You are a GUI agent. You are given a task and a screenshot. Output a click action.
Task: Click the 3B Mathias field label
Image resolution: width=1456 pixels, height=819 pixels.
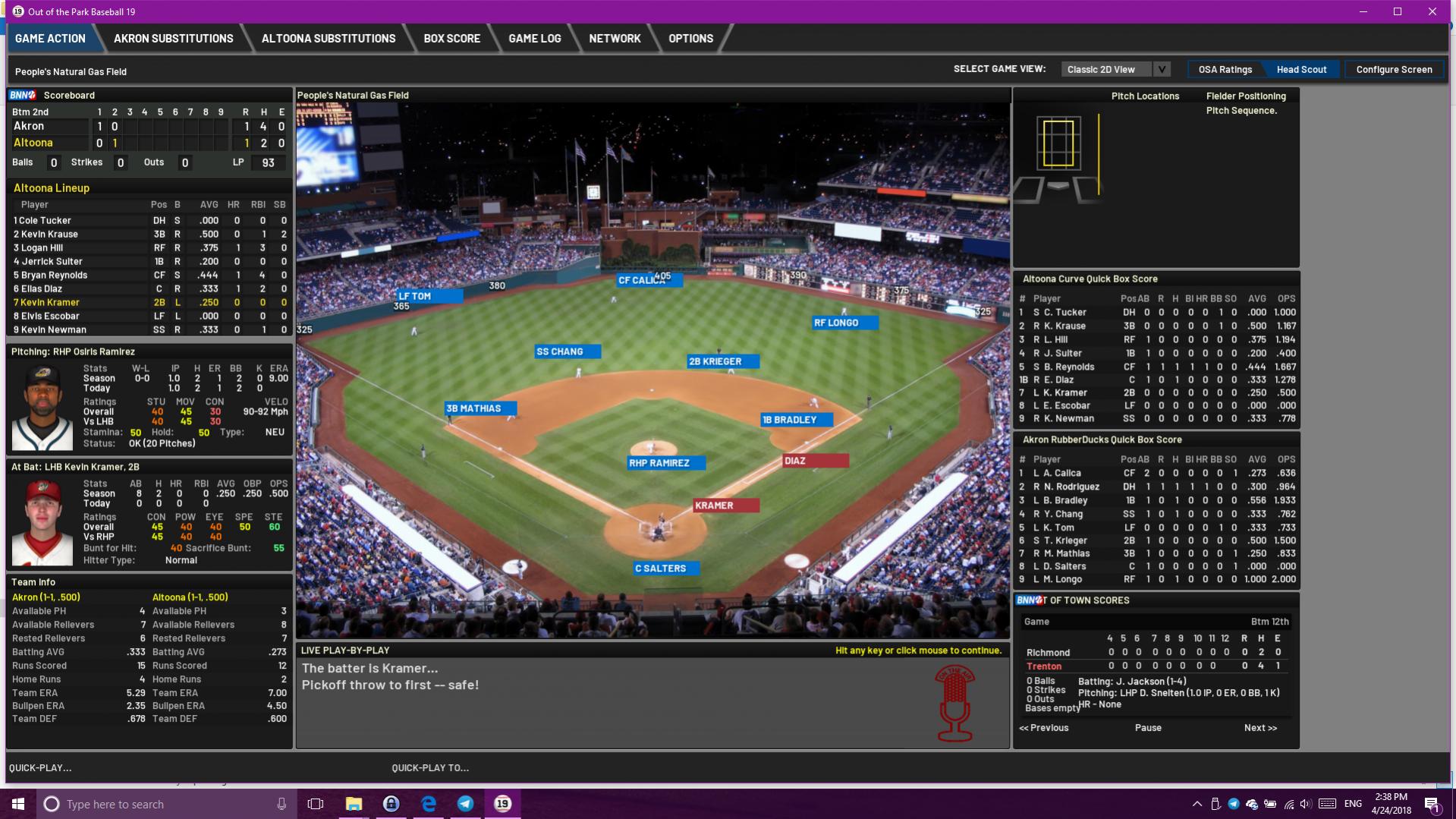481,408
